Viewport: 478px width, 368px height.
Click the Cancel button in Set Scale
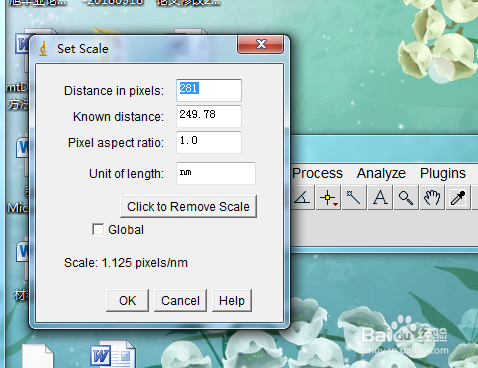pos(180,301)
